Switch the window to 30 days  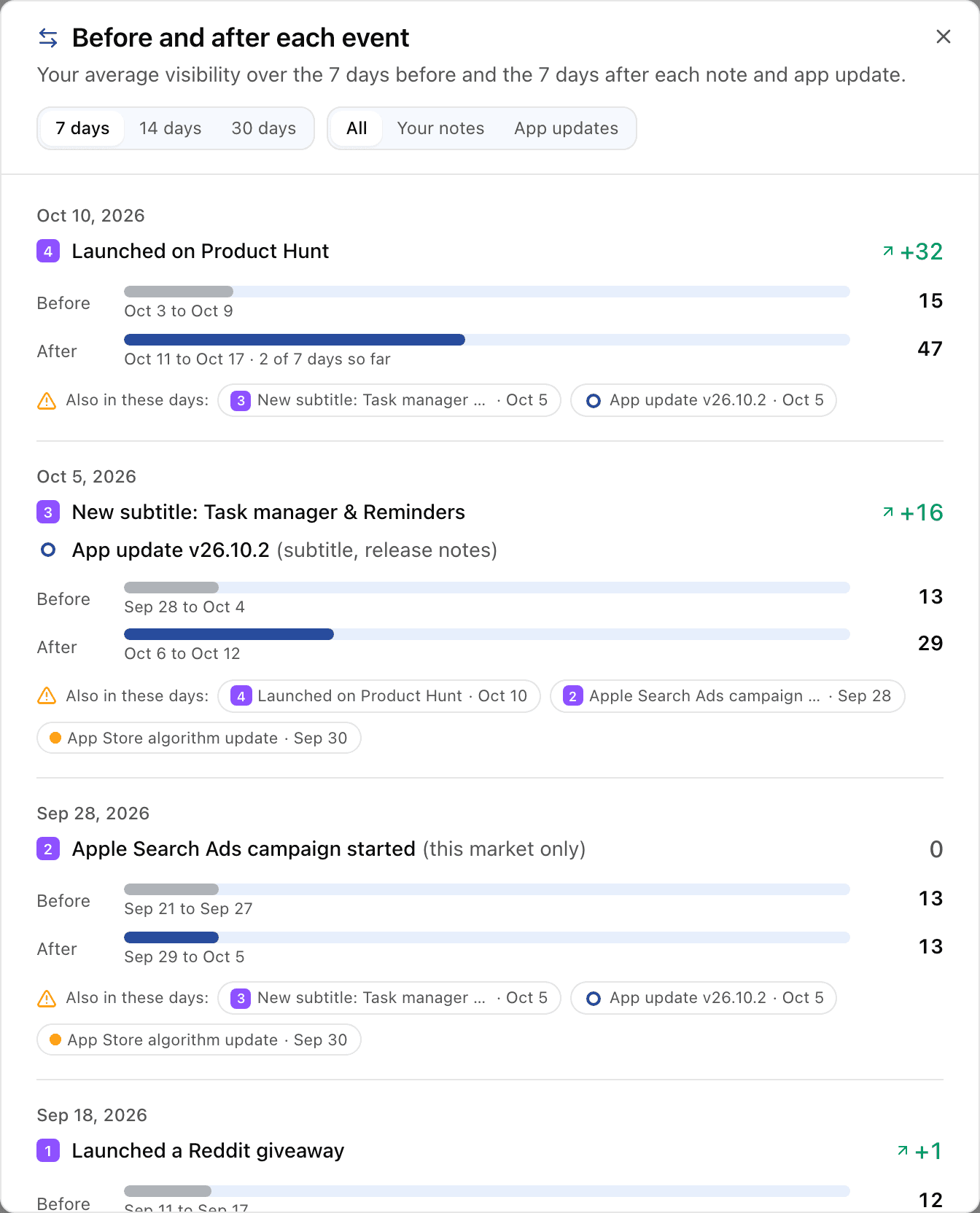pos(264,128)
